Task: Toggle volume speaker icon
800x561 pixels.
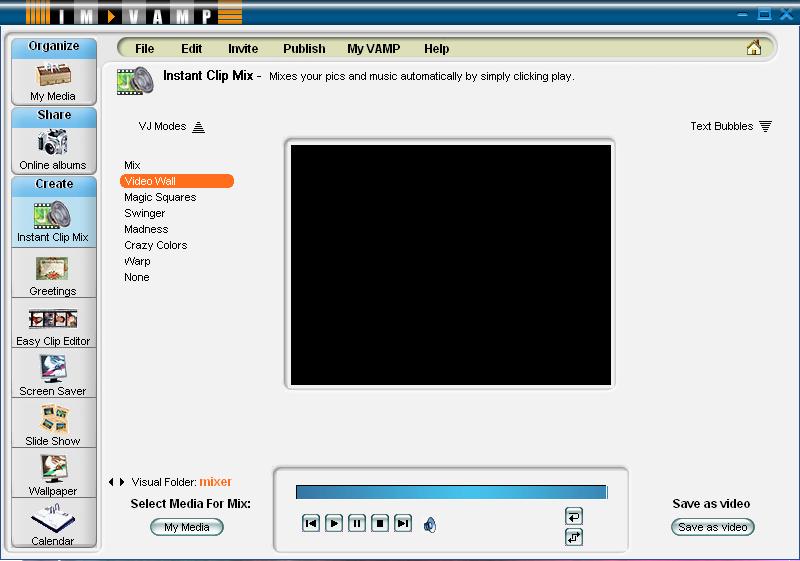Action: click(430, 524)
